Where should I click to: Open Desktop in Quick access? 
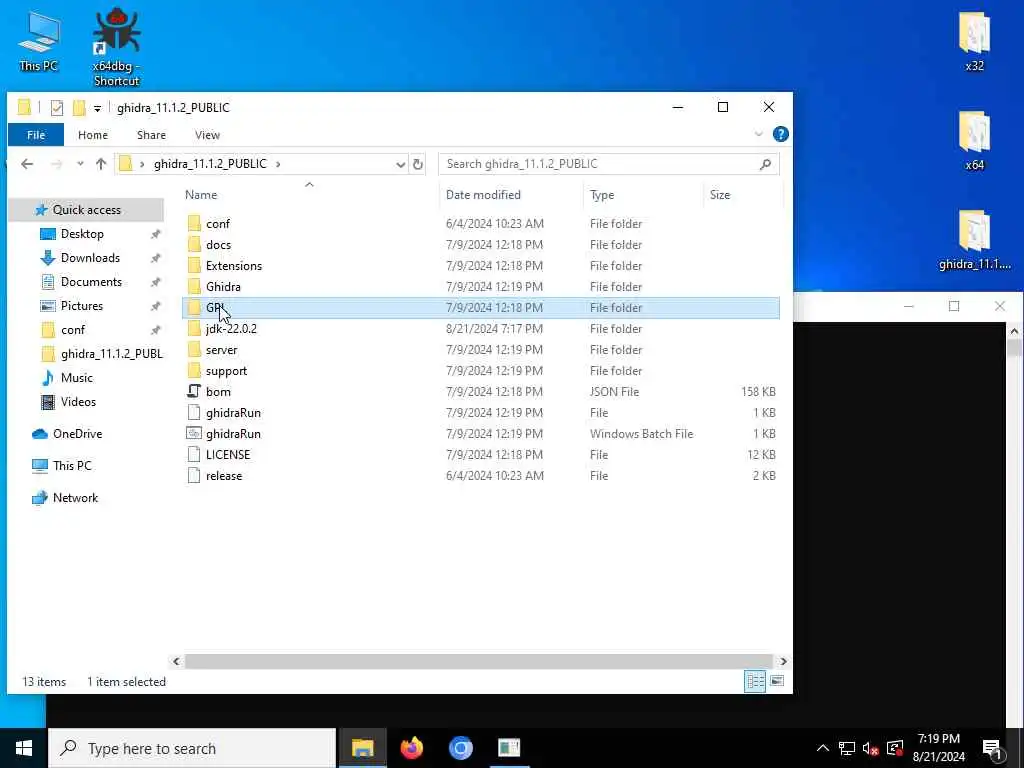82,234
